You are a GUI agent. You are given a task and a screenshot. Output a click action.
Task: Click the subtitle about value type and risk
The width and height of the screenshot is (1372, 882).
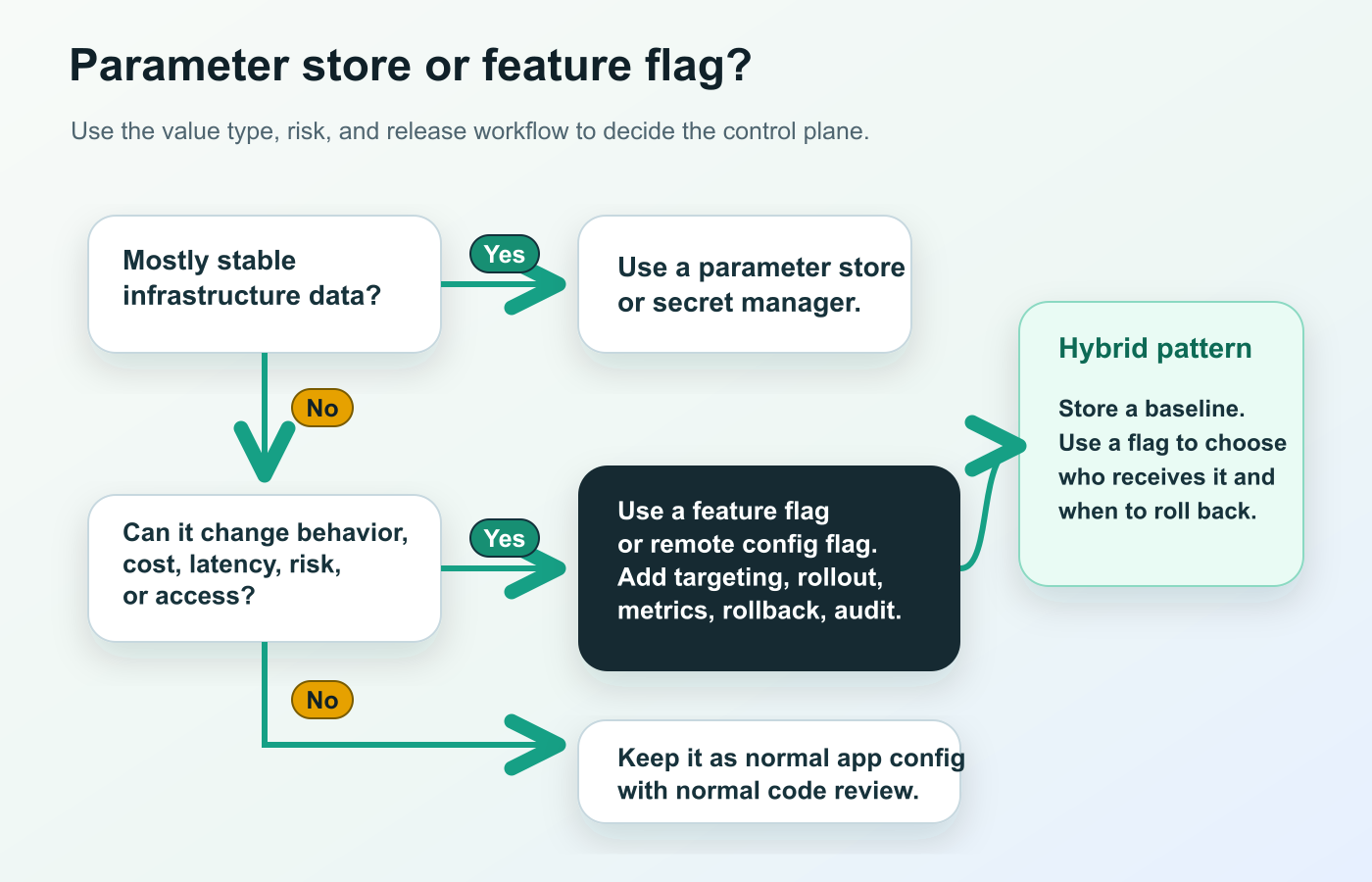coord(470,131)
